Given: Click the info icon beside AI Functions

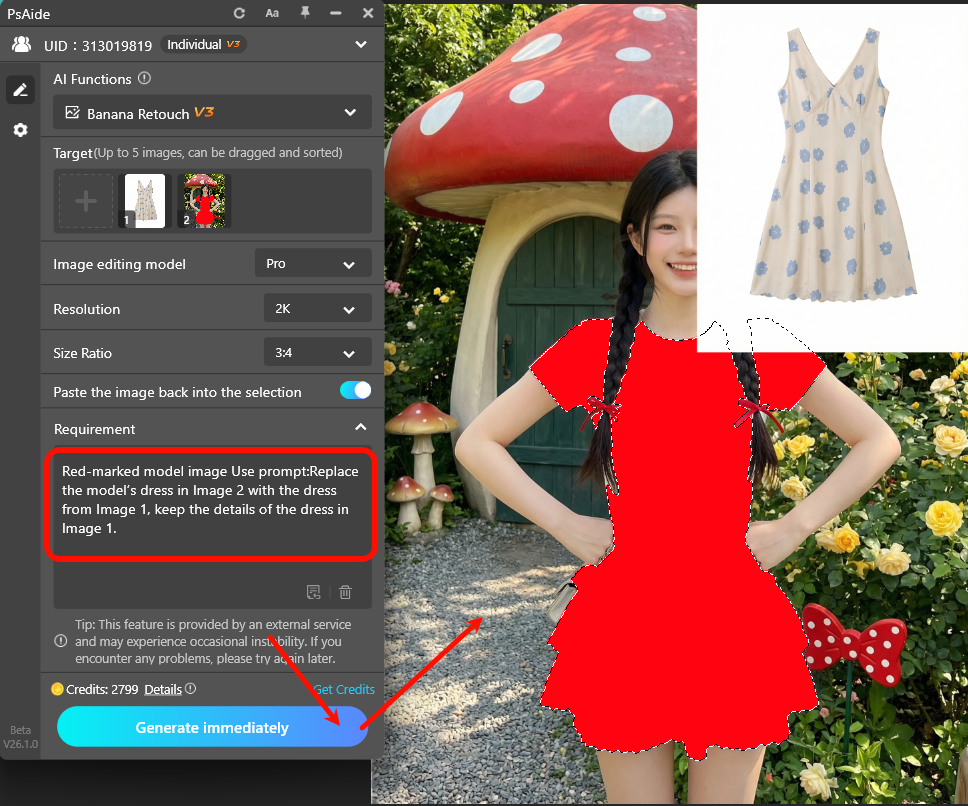Looking at the screenshot, I should tap(142, 78).
